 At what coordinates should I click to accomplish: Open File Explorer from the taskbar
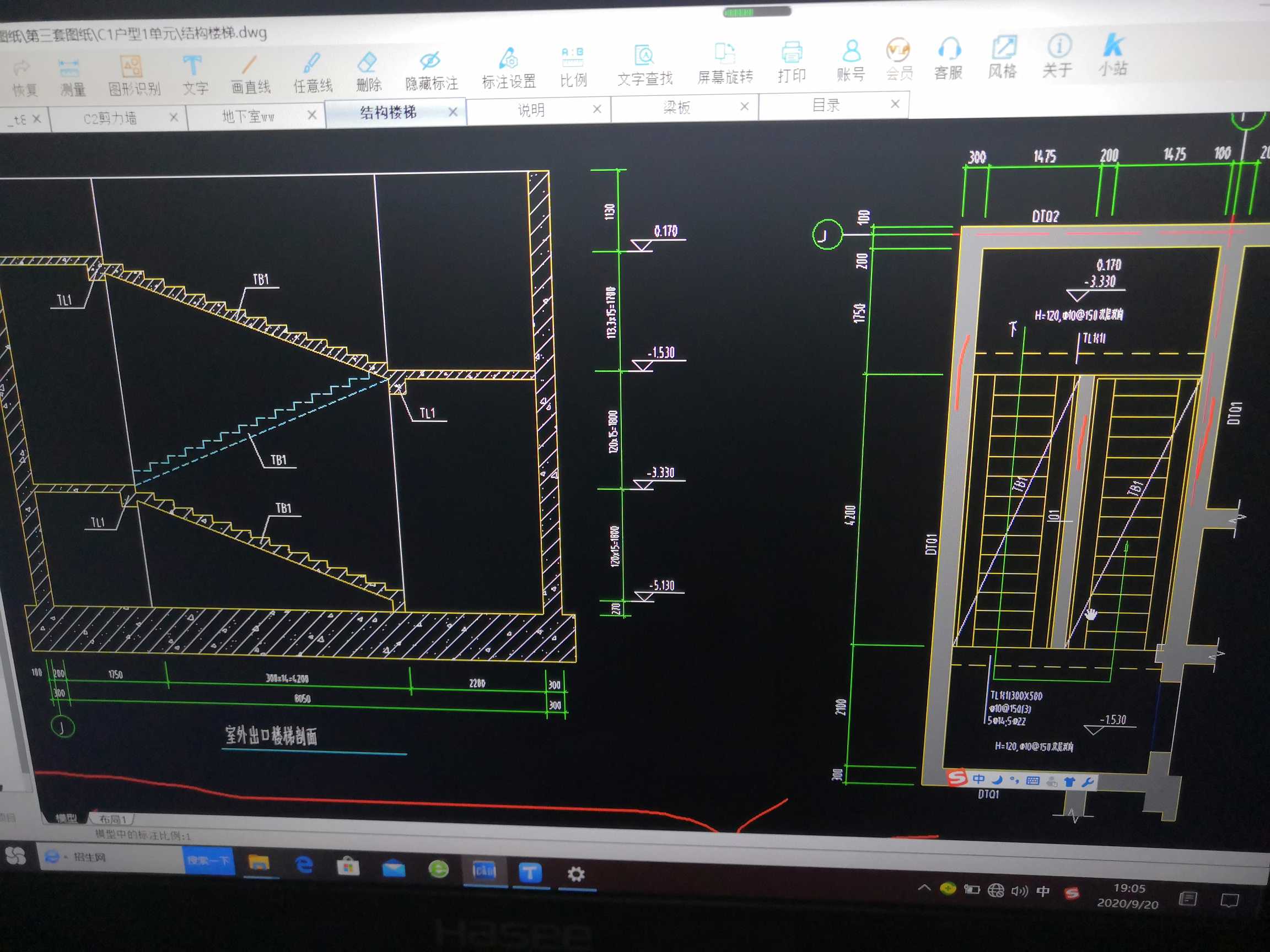259,863
